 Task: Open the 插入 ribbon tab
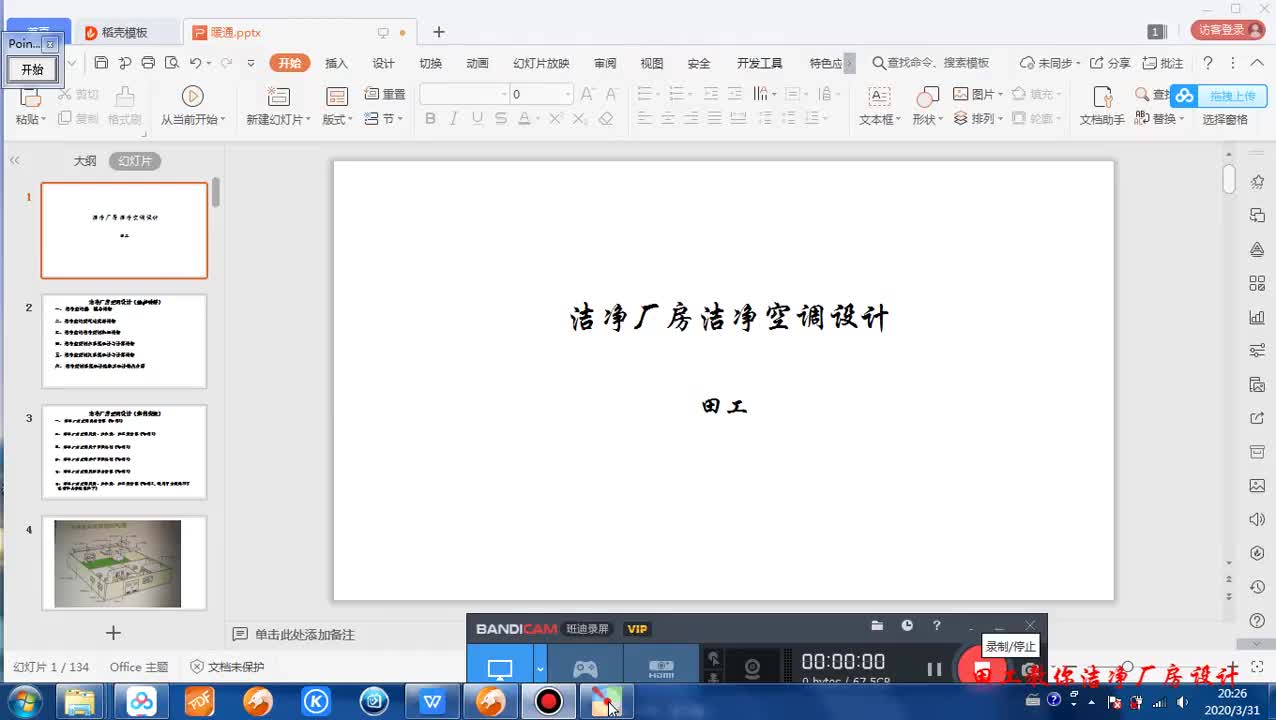[336, 63]
